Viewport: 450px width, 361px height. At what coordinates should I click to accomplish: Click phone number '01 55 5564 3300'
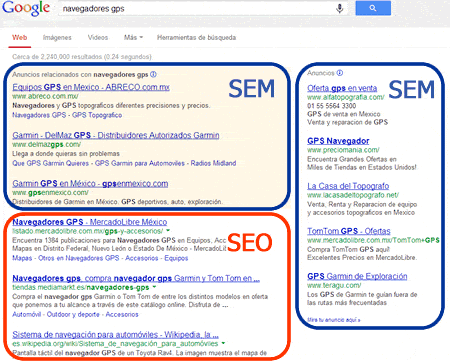pos(331,106)
